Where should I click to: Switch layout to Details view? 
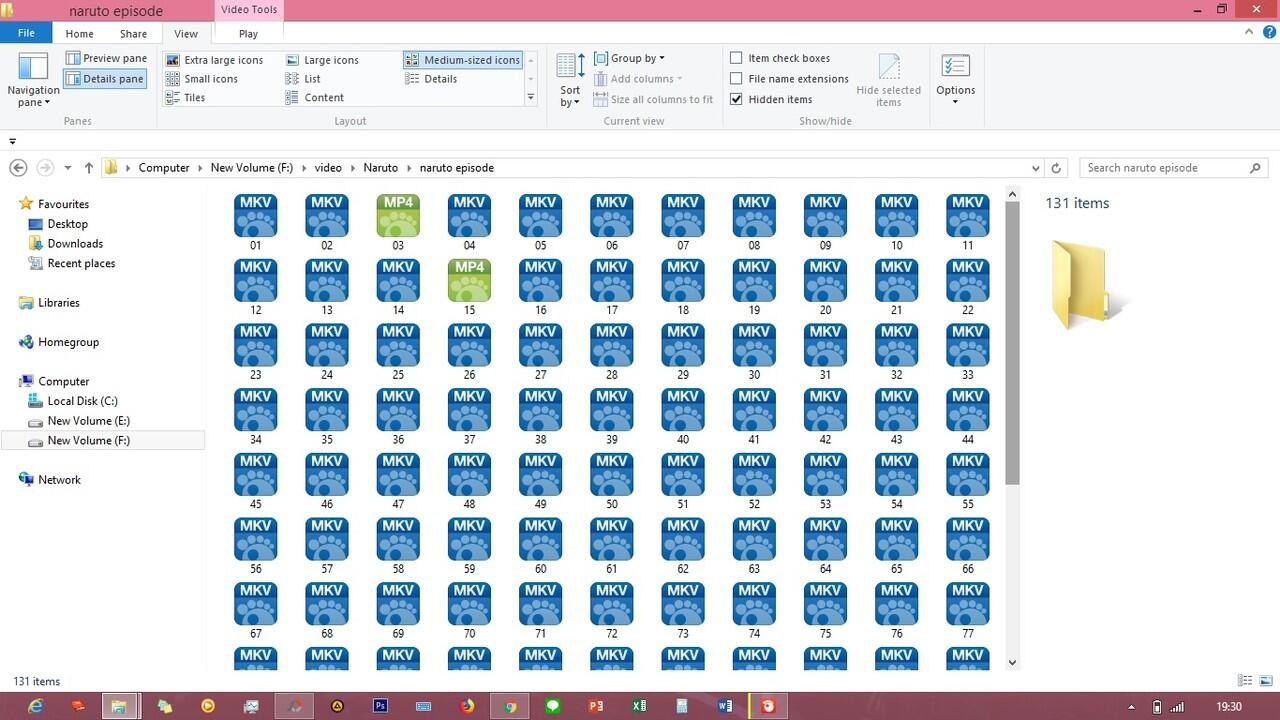click(x=431, y=79)
